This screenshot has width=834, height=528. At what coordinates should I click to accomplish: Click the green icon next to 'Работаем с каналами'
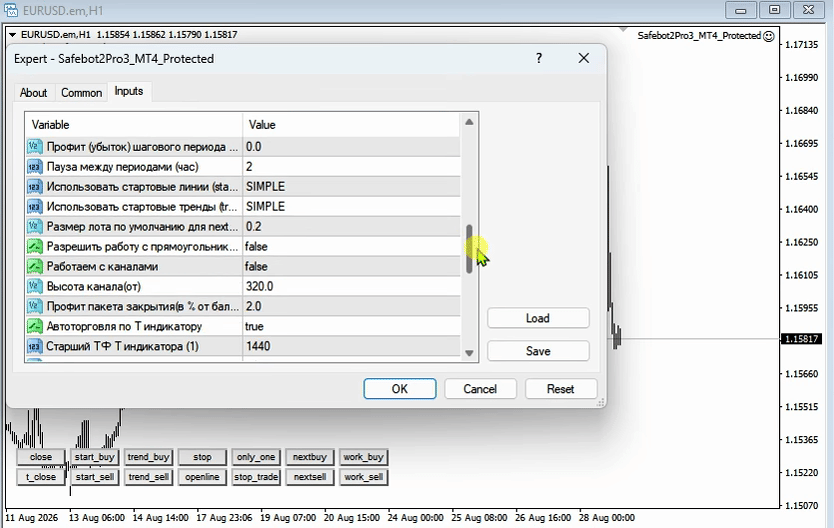(35, 266)
